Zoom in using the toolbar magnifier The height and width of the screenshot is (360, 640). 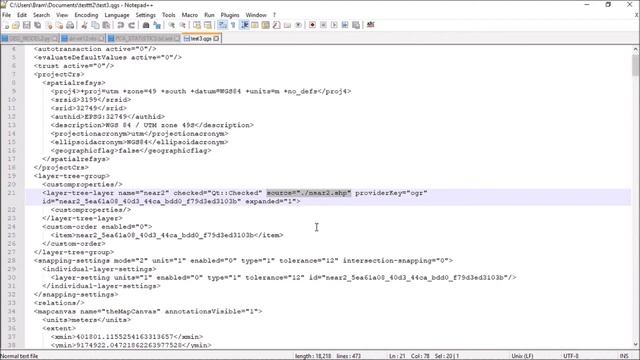click(x=171, y=25)
